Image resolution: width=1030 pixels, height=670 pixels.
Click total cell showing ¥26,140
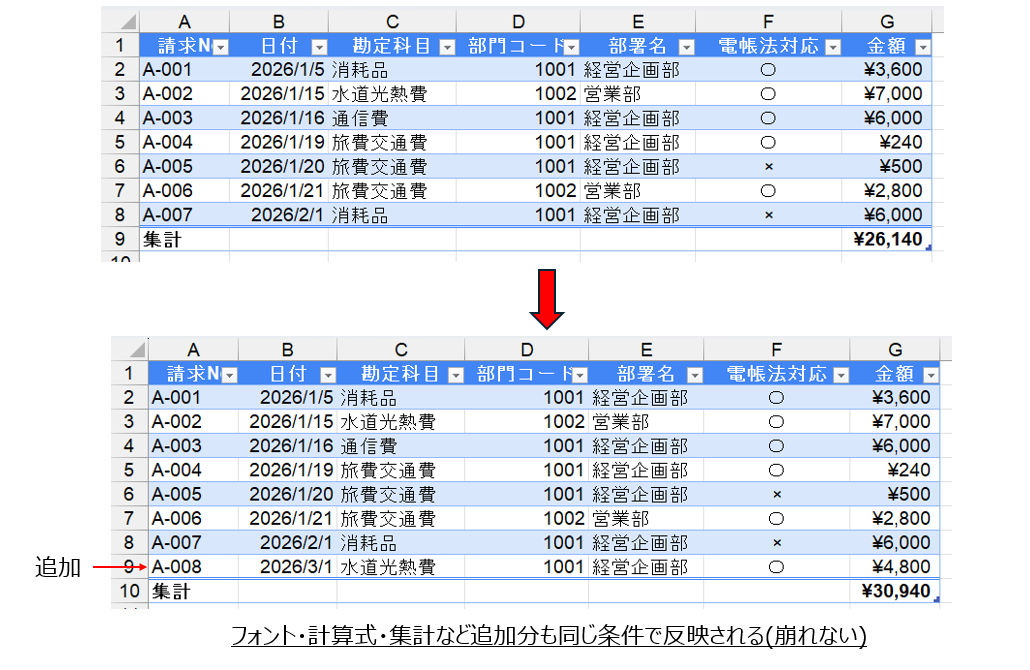tap(886, 240)
